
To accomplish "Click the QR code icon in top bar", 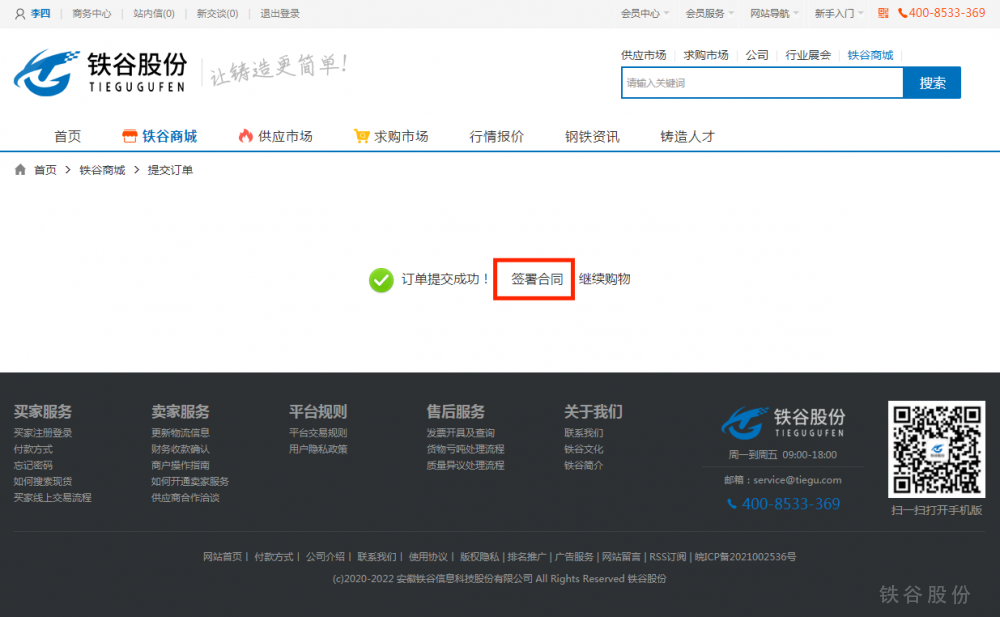I will (883, 13).
